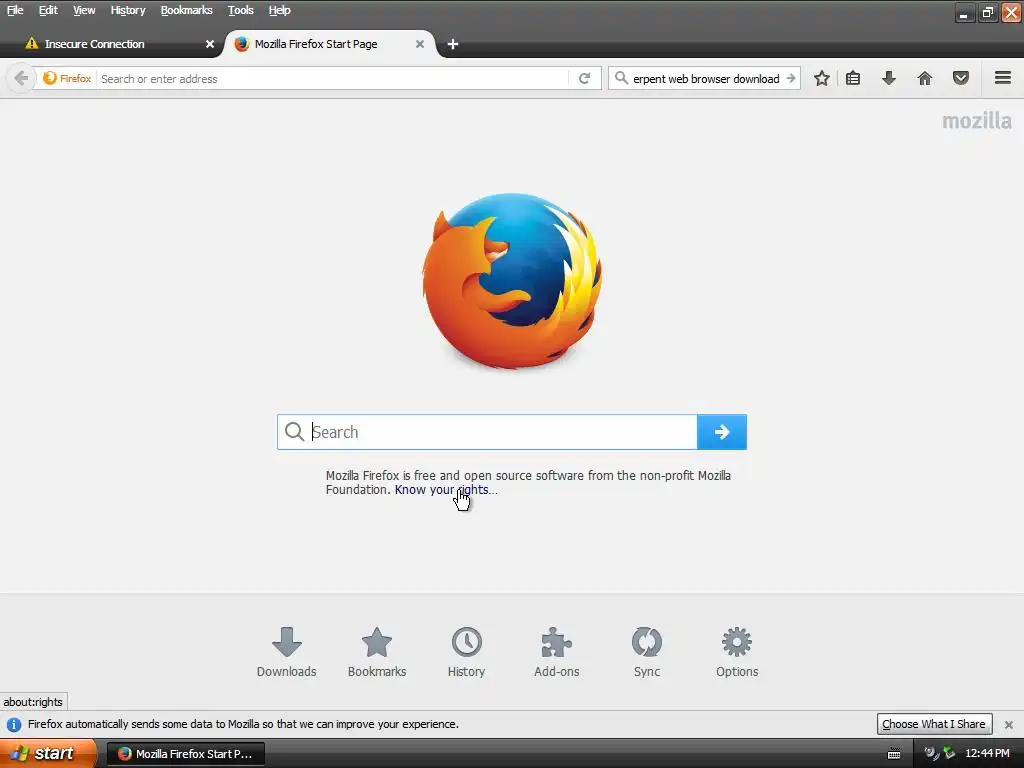Open the Help menu
Viewport: 1024px width, 768px height.
pos(280,10)
